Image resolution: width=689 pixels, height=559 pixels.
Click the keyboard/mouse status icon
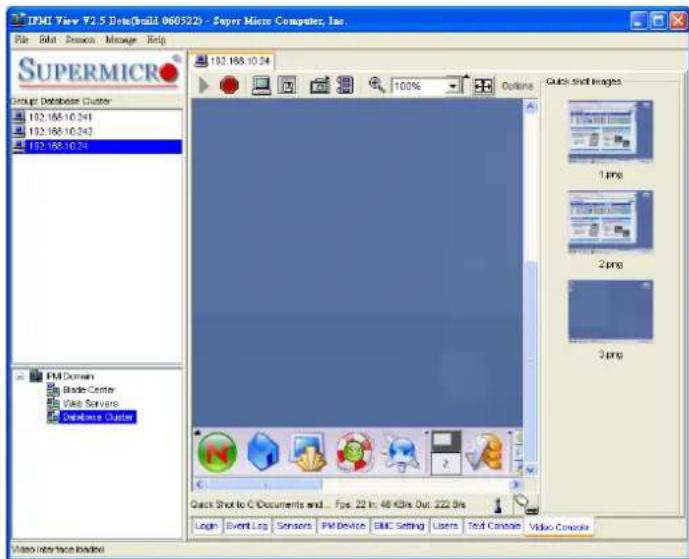coord(526,505)
